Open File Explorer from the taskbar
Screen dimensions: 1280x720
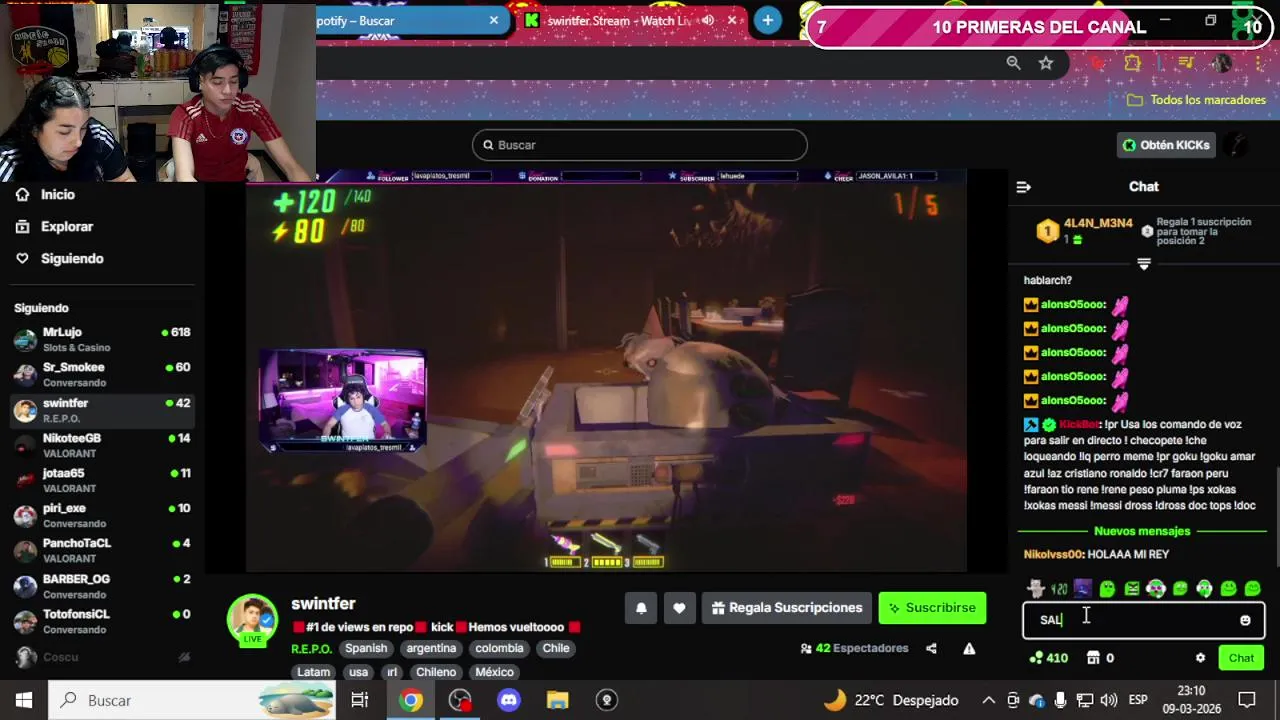[558, 700]
